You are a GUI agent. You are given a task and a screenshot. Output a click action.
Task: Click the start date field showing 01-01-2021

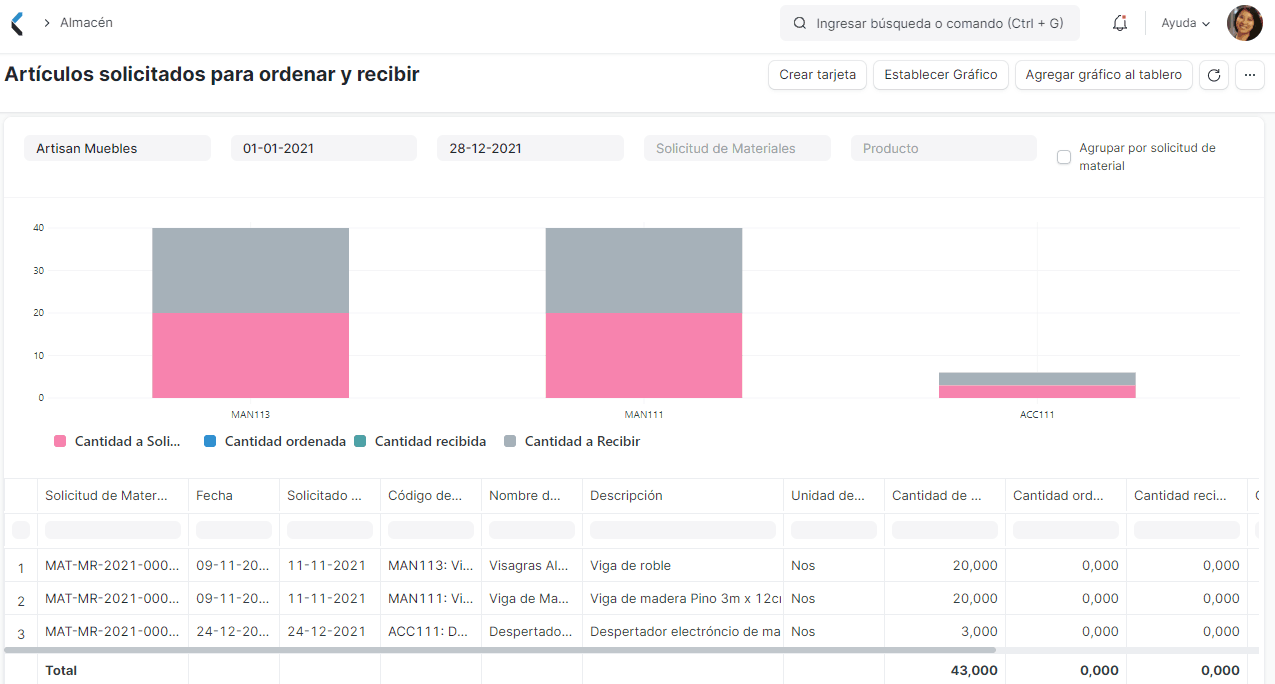point(323,147)
